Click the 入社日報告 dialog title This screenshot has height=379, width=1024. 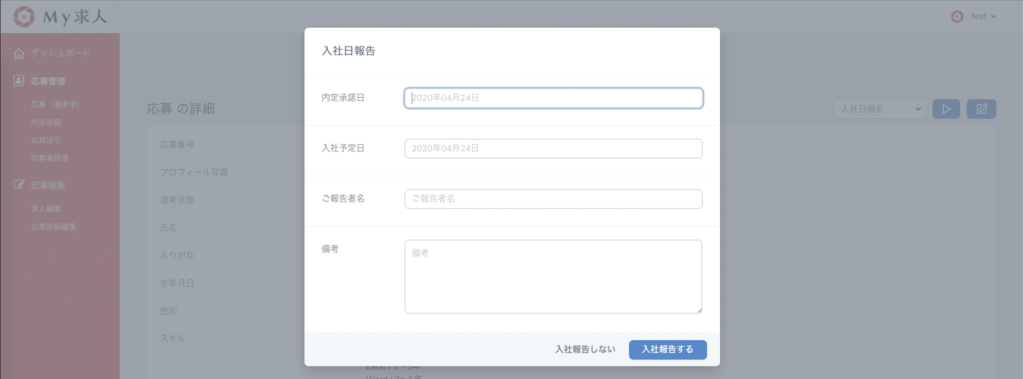[349, 52]
